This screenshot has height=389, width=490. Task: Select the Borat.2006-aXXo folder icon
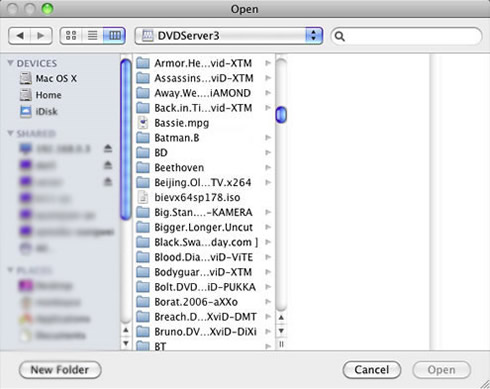click(143, 302)
